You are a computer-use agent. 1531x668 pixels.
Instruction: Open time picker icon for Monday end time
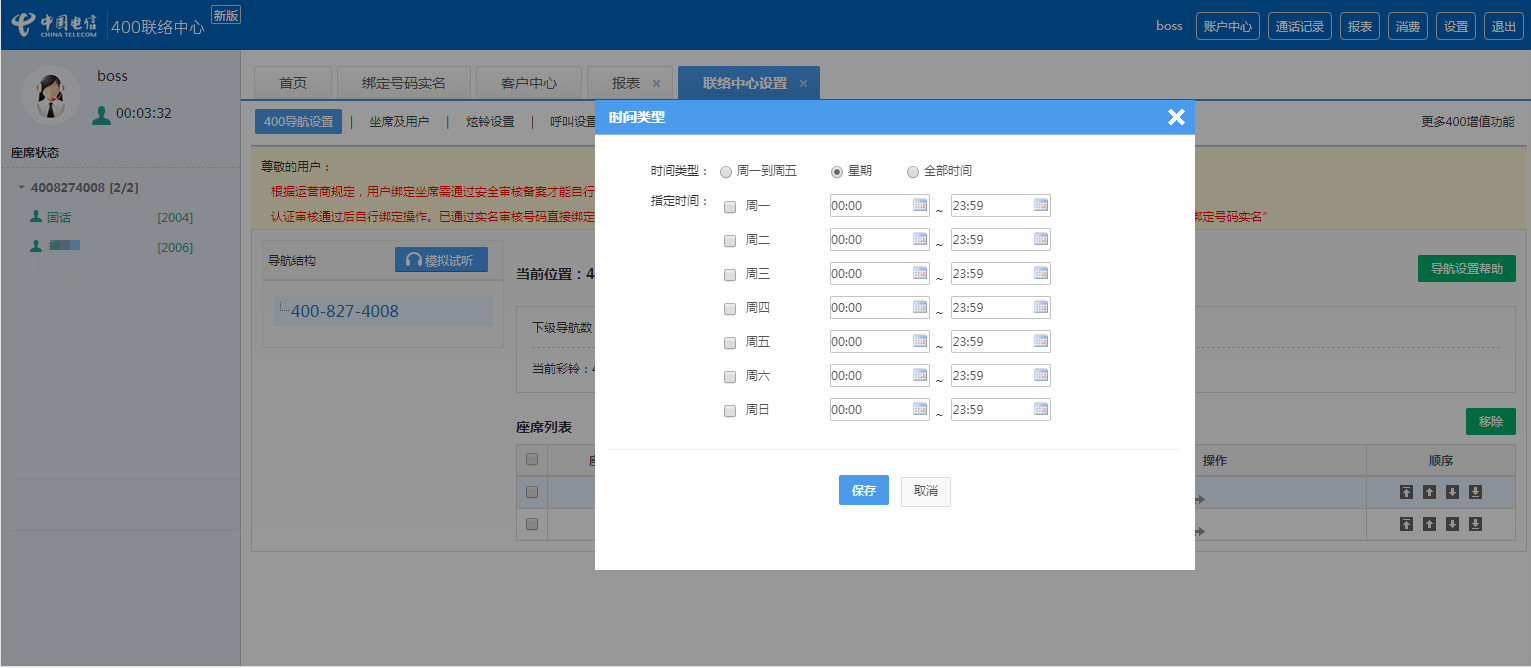pyautogui.click(x=1040, y=205)
